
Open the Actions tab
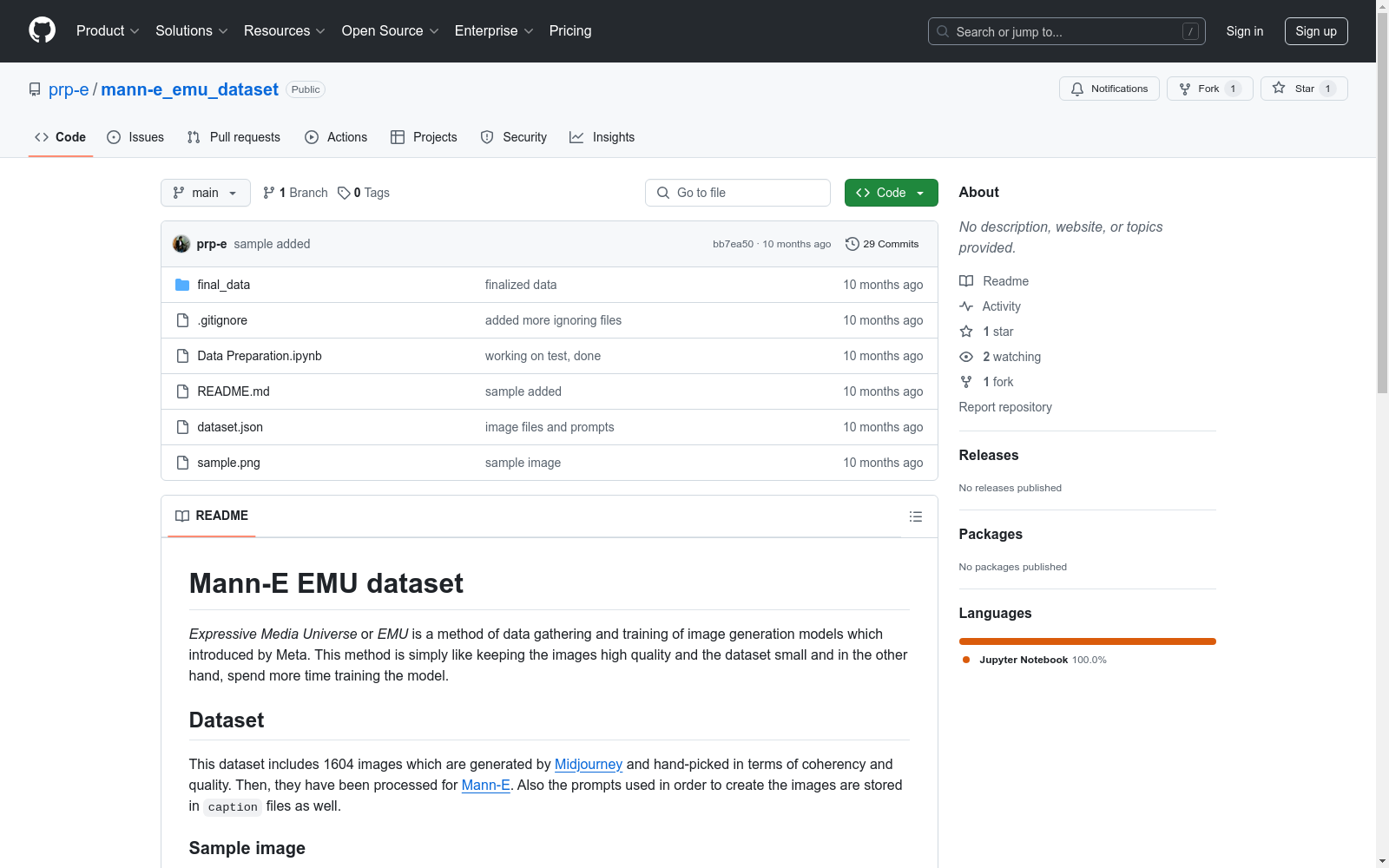pos(336,137)
